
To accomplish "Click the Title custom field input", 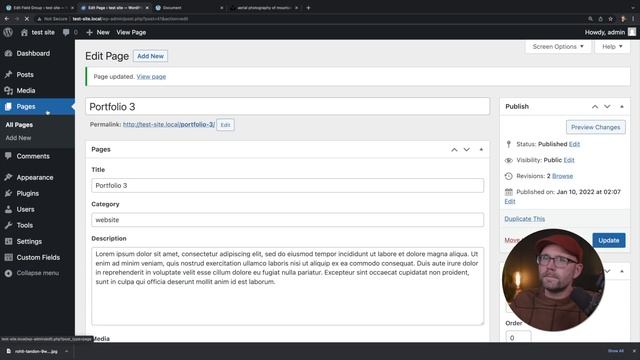I will [x=287, y=185].
